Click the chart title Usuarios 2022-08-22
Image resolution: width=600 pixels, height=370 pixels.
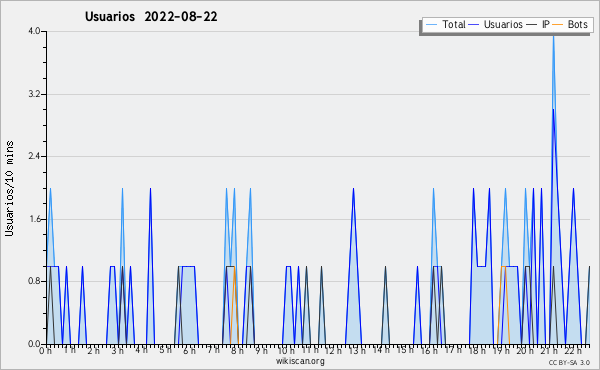click(x=151, y=17)
